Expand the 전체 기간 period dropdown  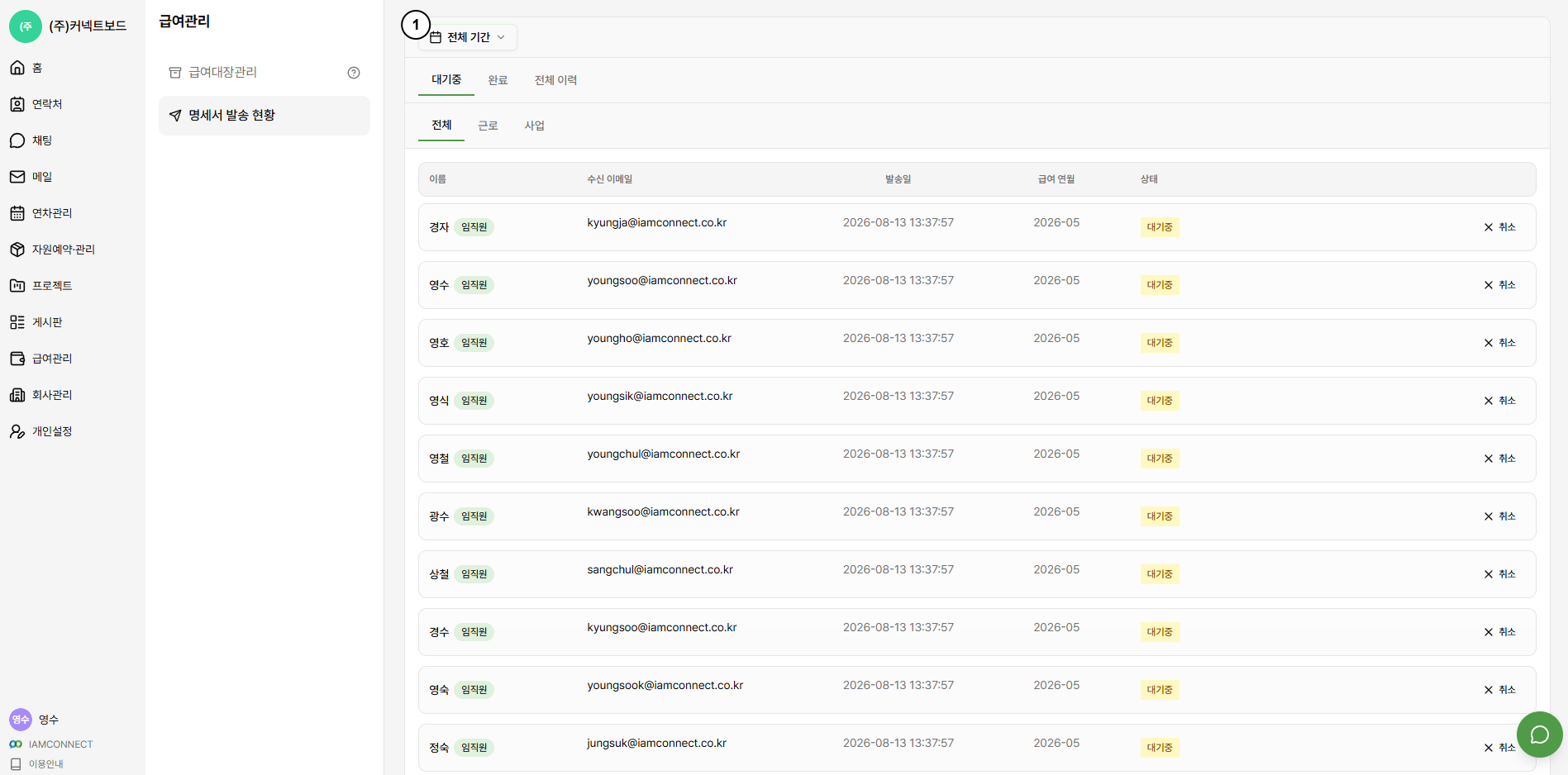tap(468, 37)
